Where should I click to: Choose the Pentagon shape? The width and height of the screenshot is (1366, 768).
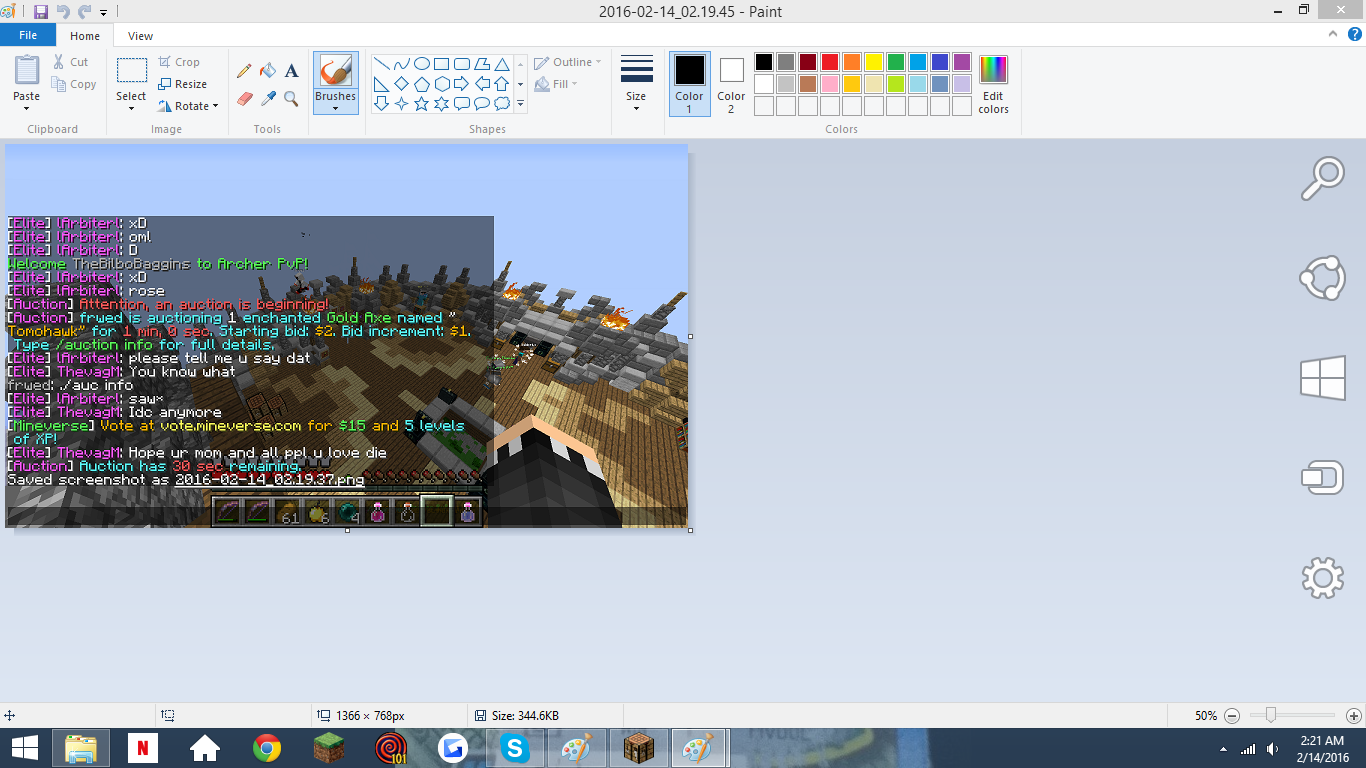coord(421,83)
